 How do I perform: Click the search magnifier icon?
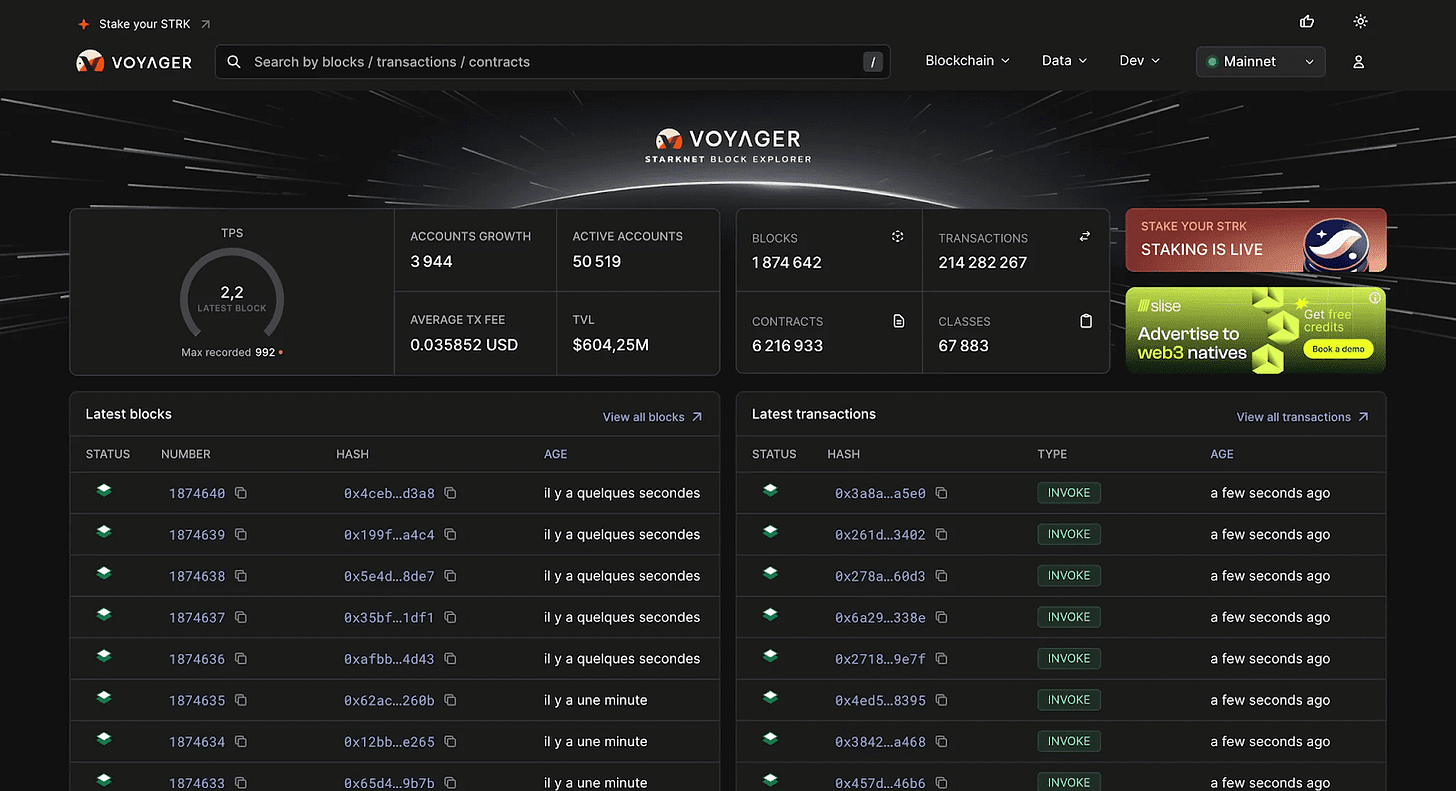pos(234,62)
